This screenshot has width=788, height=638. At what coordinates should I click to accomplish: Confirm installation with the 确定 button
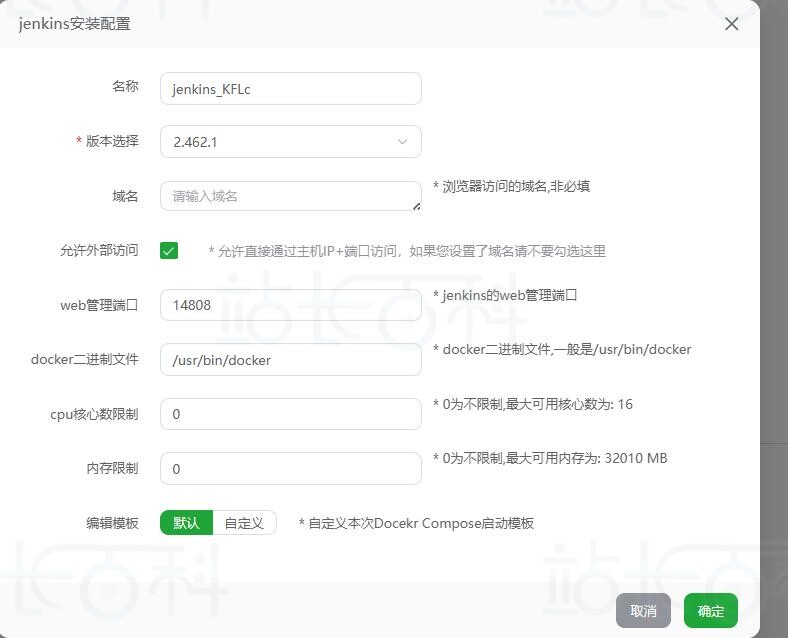tap(711, 611)
